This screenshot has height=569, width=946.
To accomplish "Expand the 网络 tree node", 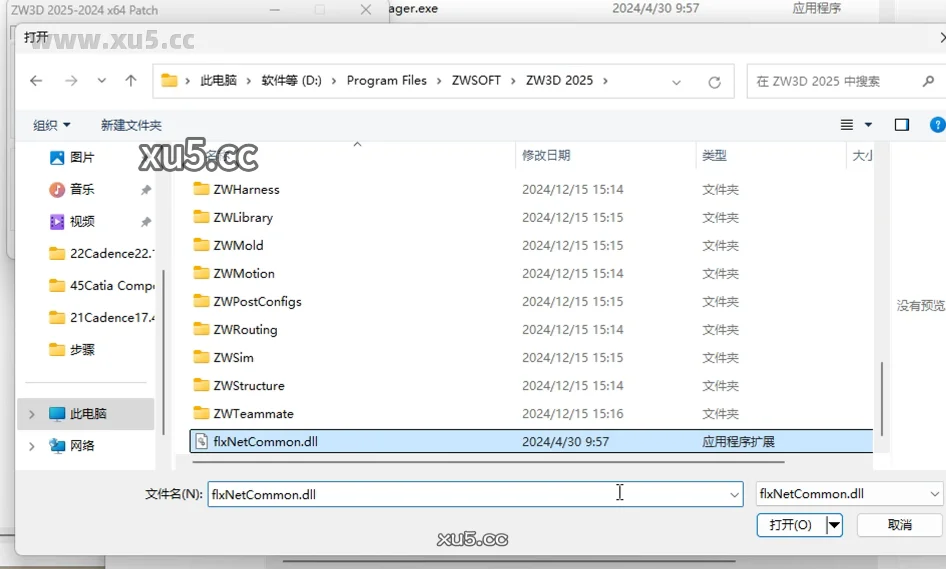I will 32,446.
